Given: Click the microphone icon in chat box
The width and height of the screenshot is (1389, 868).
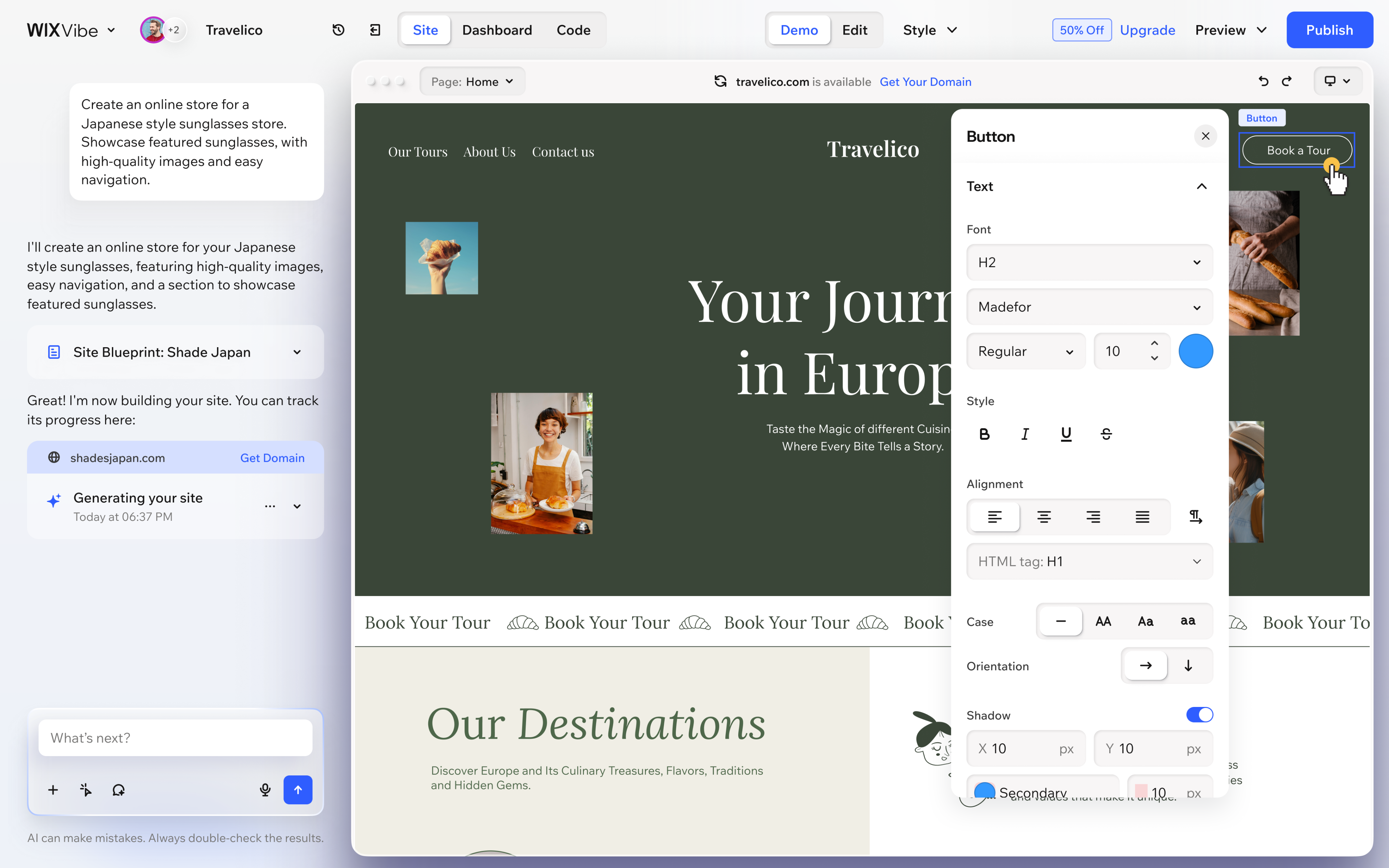Looking at the screenshot, I should pyautogui.click(x=265, y=790).
